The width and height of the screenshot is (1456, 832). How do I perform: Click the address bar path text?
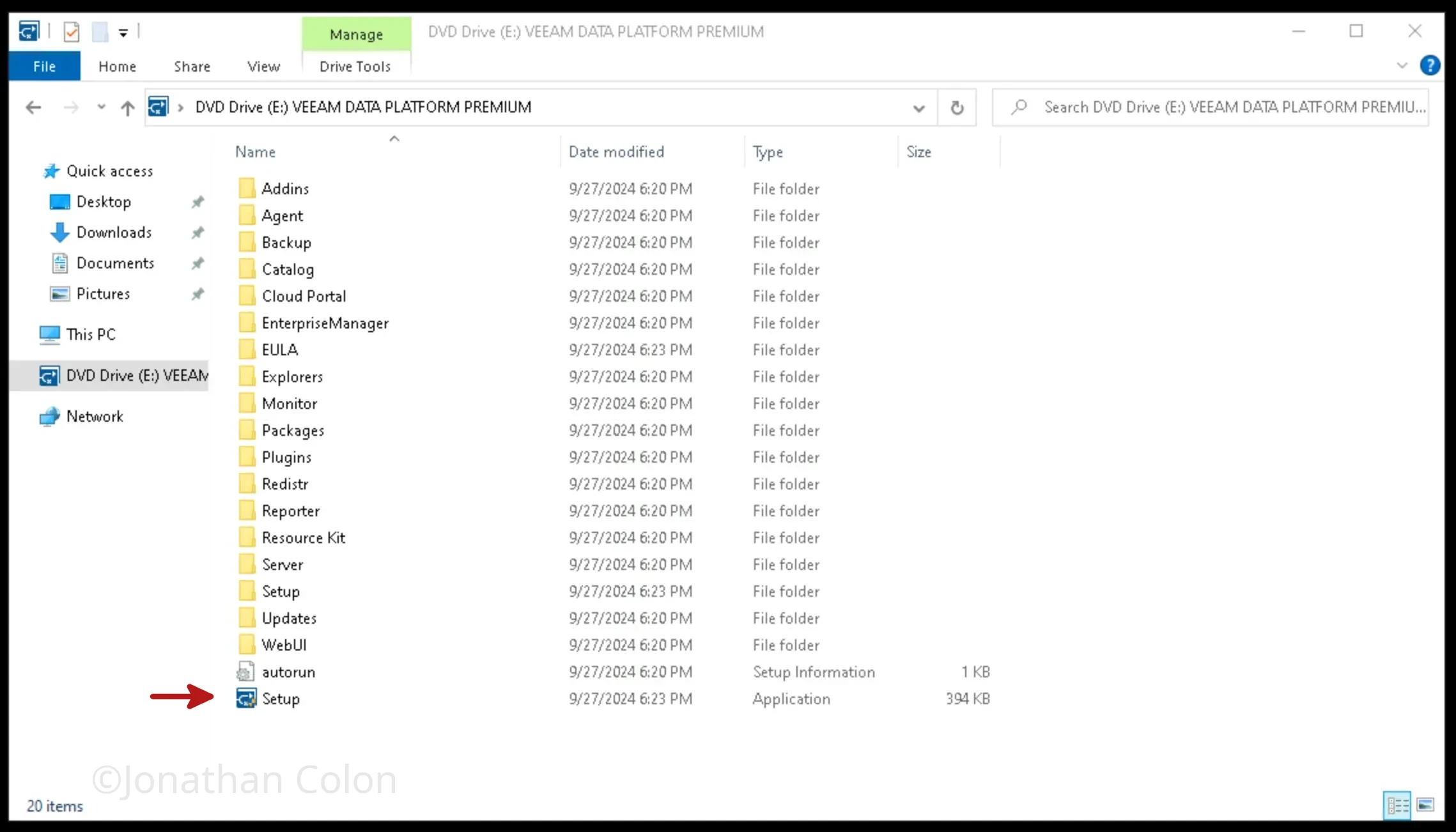click(x=363, y=107)
